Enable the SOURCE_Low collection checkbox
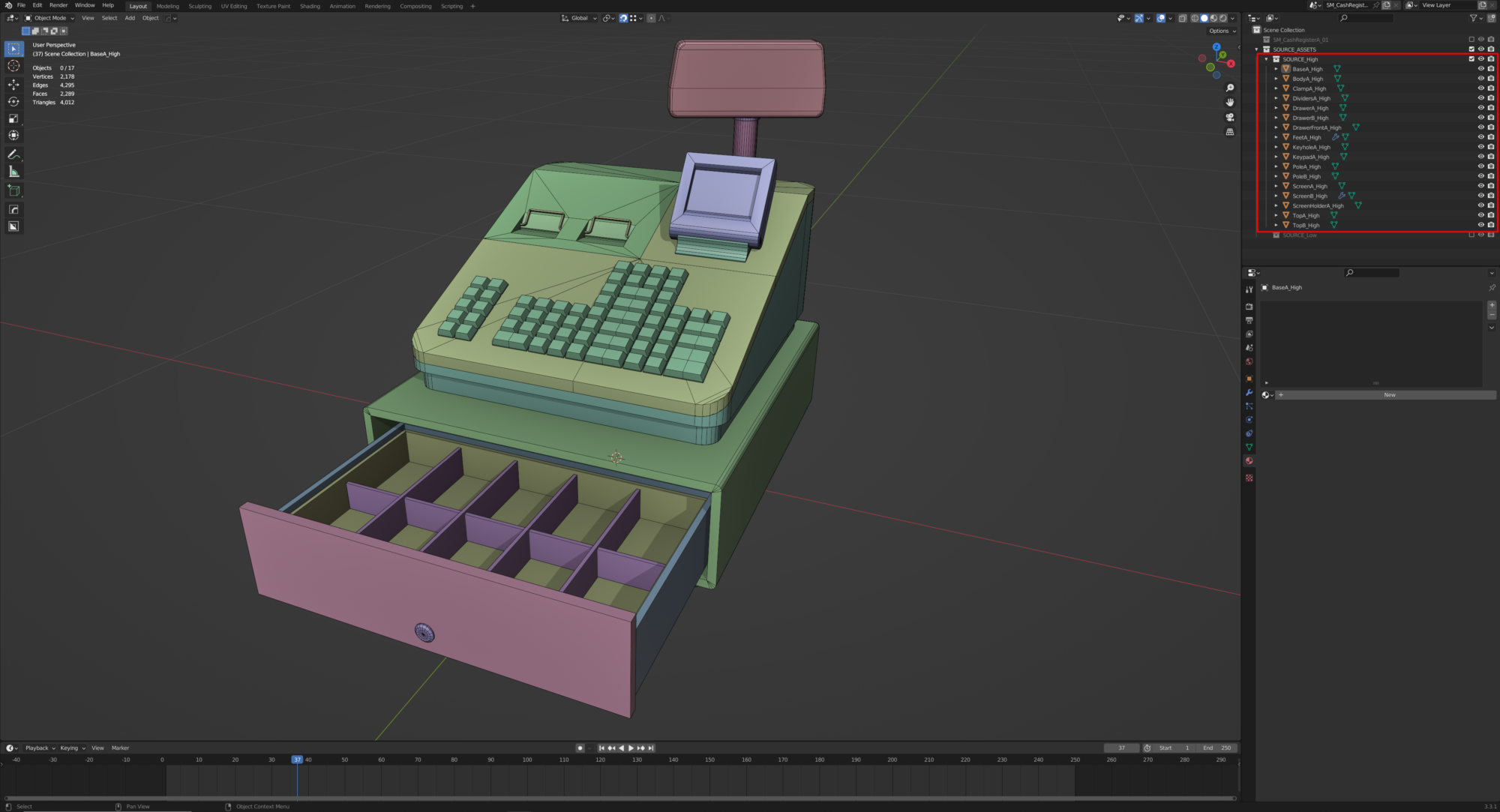1500x812 pixels. pyautogui.click(x=1471, y=235)
